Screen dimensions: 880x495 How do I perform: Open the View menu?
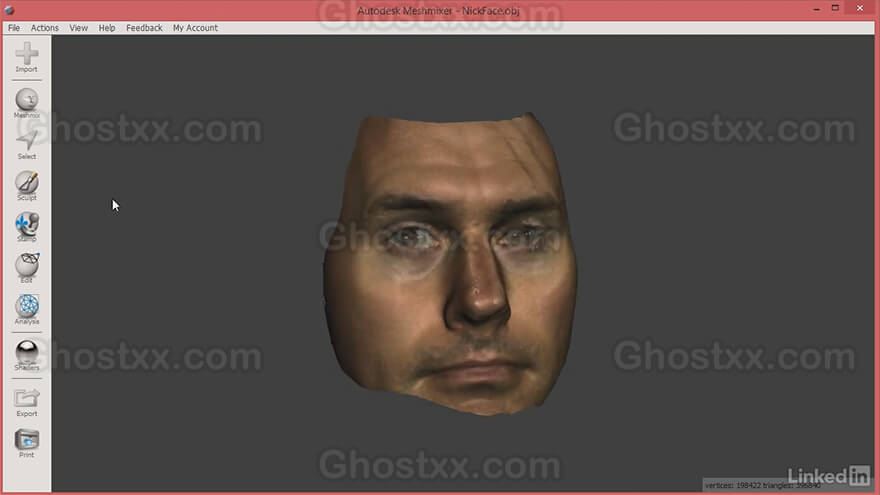(79, 28)
